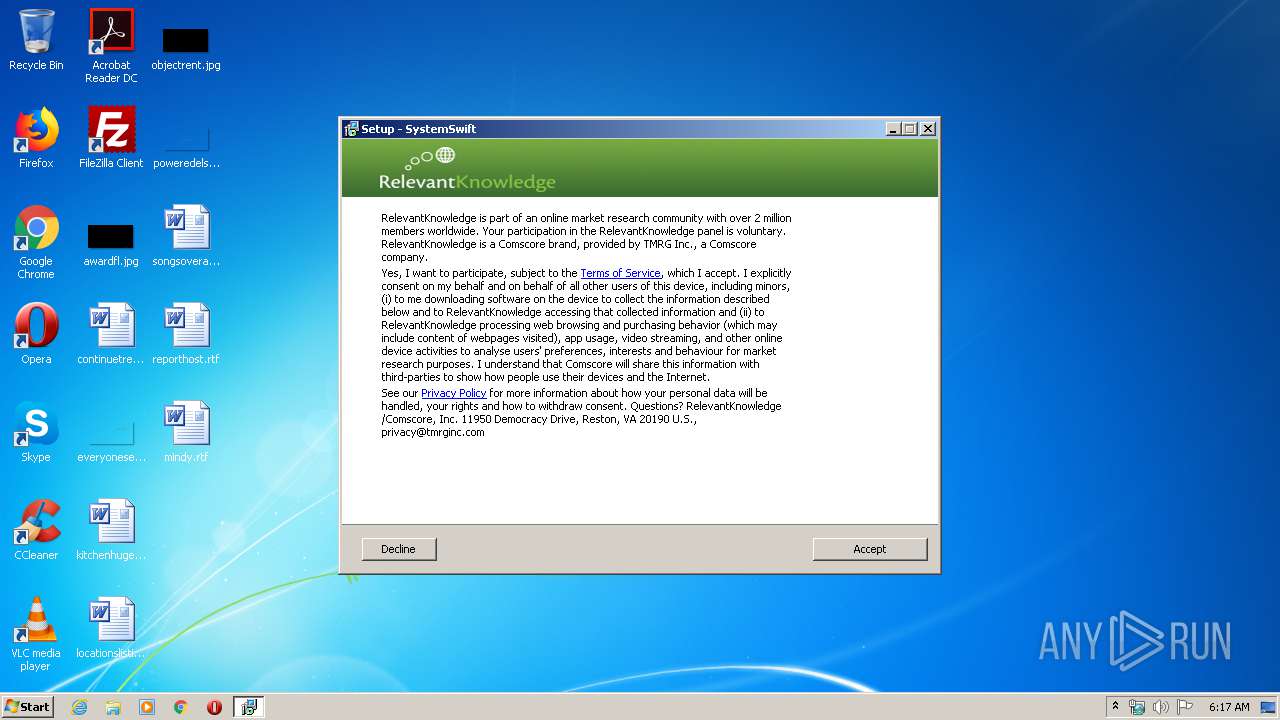1280x720 pixels.
Task: Select the poweredels desktop file
Action: (186, 146)
